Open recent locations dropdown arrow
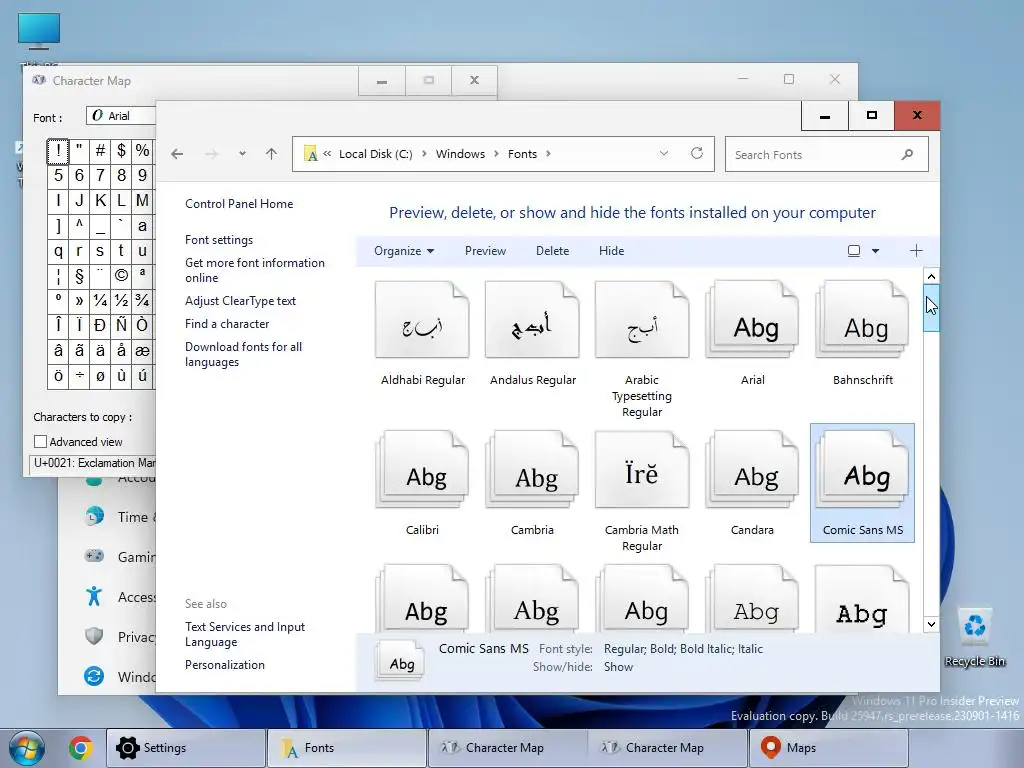1024x768 pixels. point(242,154)
